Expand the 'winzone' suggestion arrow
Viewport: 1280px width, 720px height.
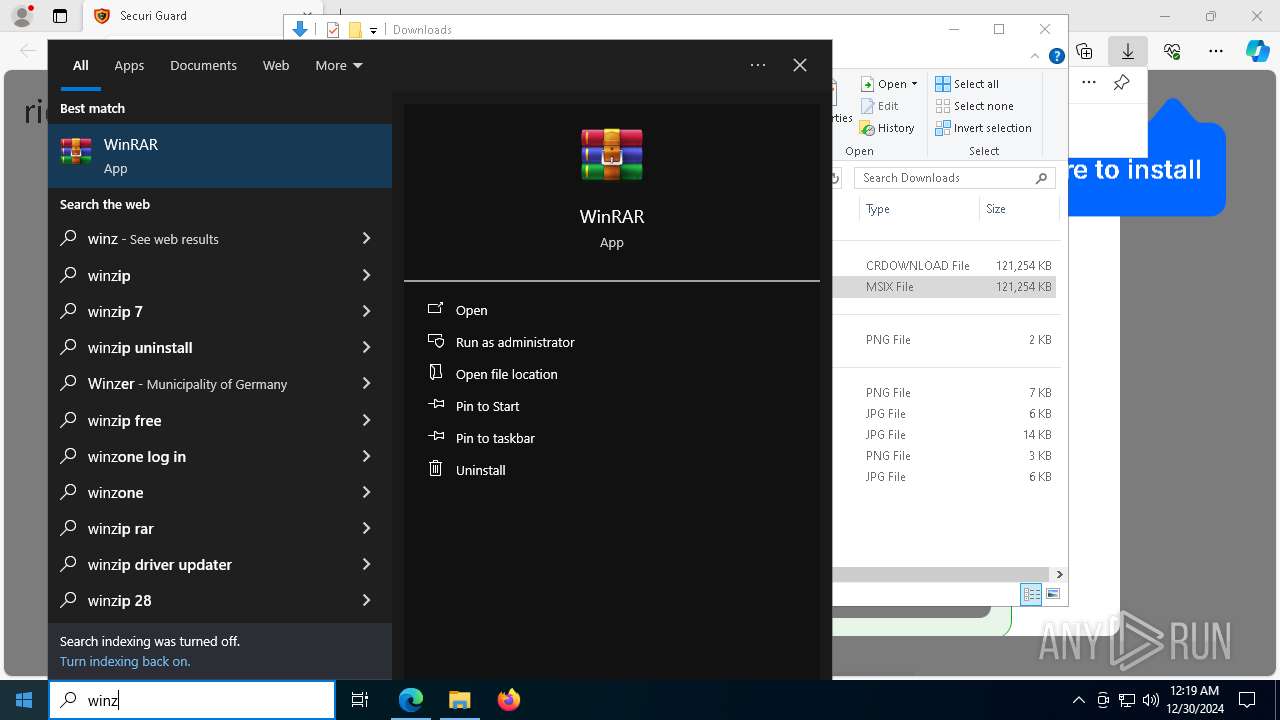pyautogui.click(x=366, y=492)
